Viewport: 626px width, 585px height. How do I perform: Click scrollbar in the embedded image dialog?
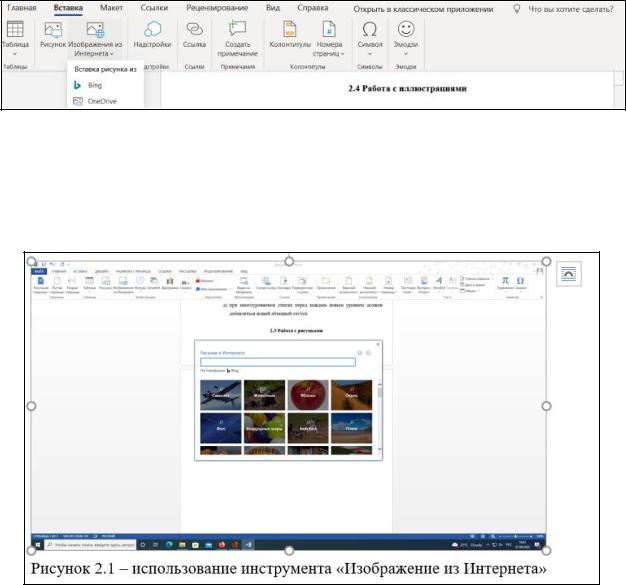click(x=379, y=417)
